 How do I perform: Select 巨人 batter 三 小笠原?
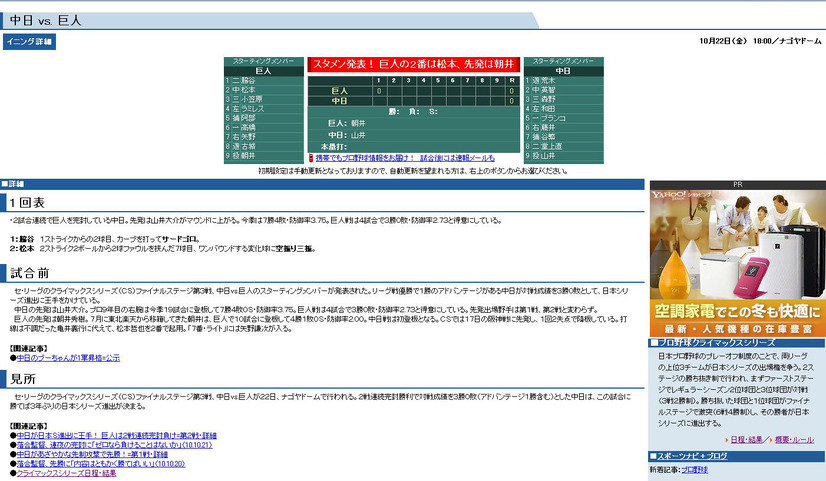263,100
